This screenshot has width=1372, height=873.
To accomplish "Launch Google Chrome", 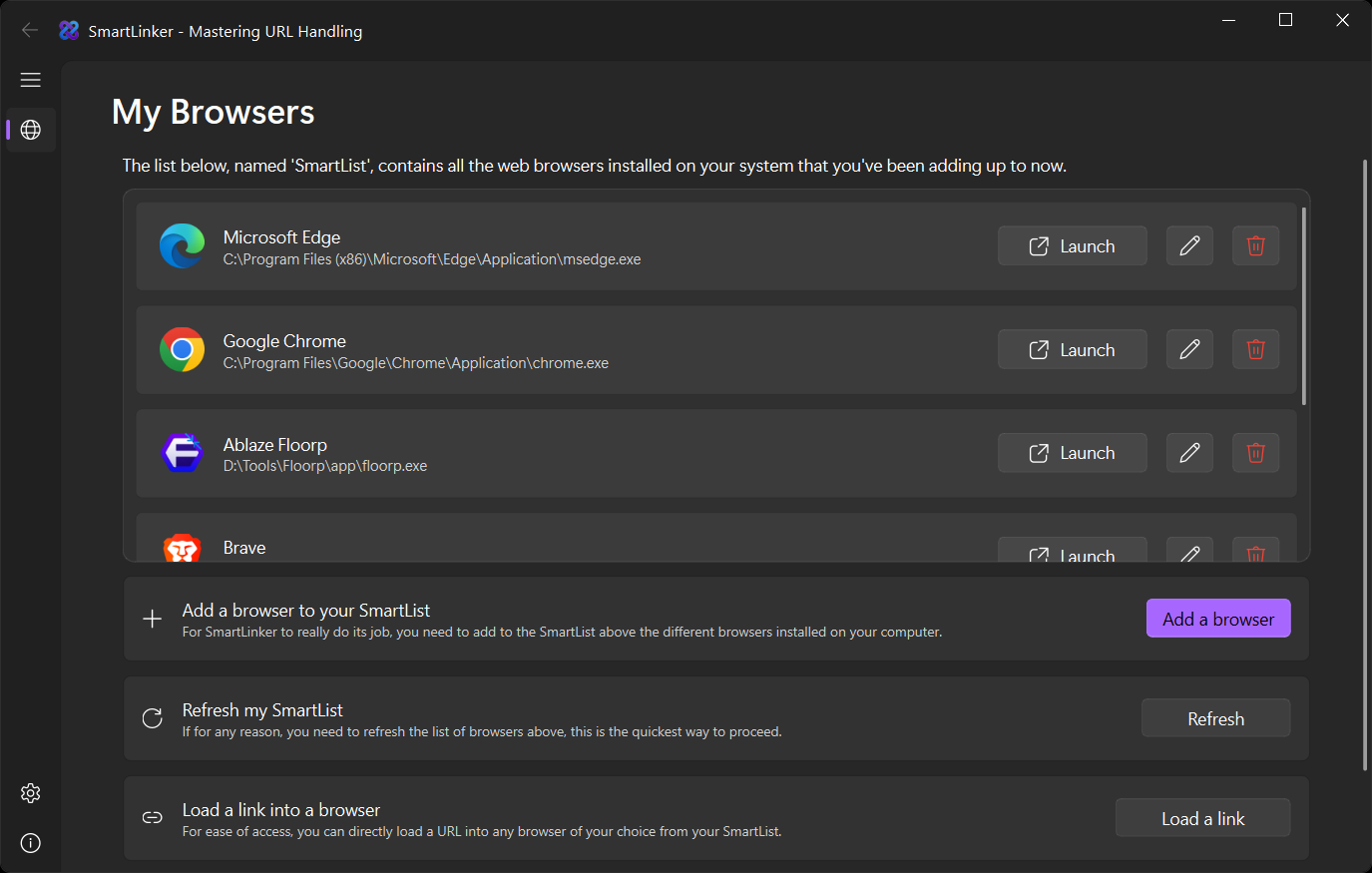I will tap(1073, 349).
